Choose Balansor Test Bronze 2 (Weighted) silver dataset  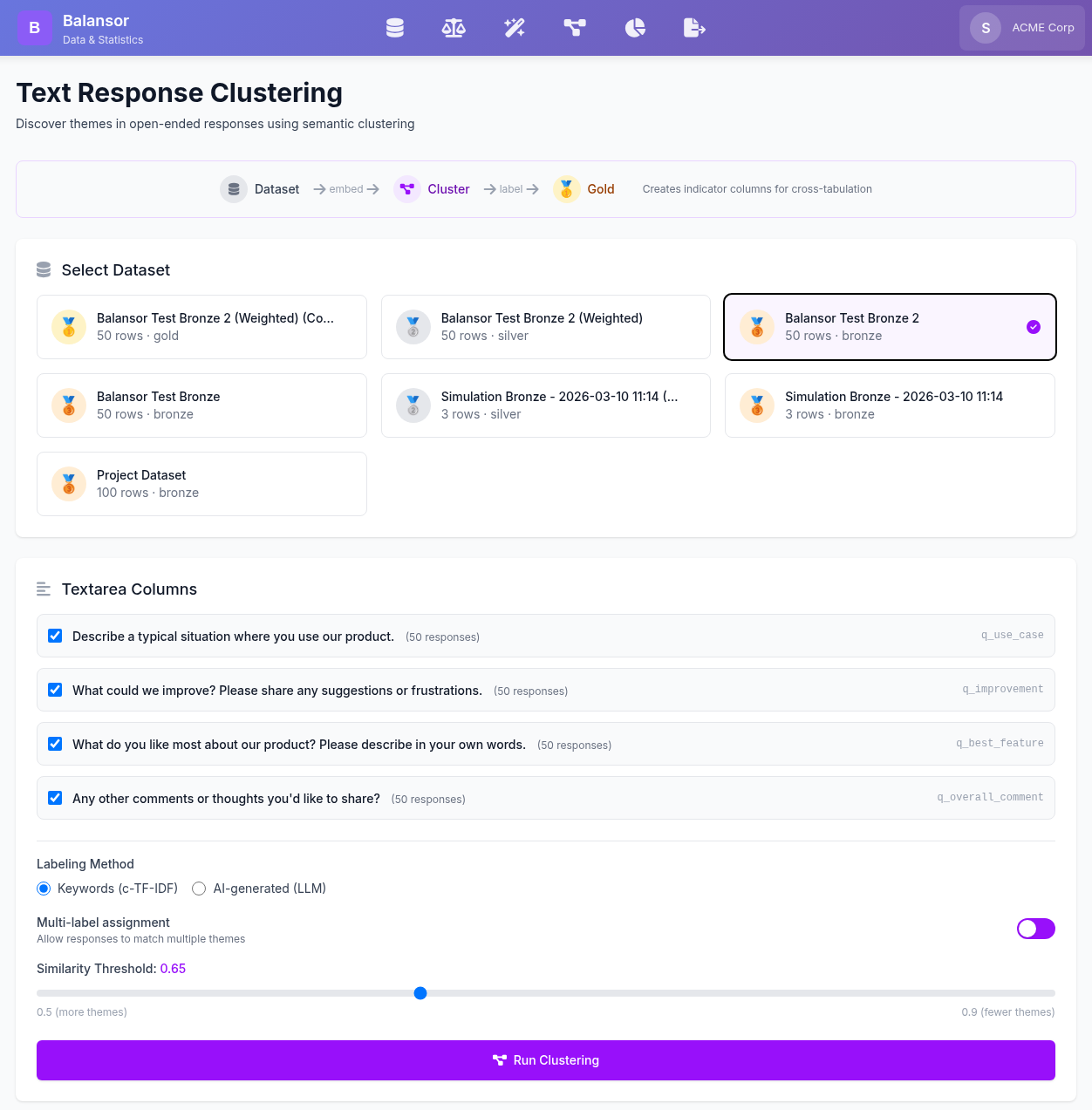[545, 327]
